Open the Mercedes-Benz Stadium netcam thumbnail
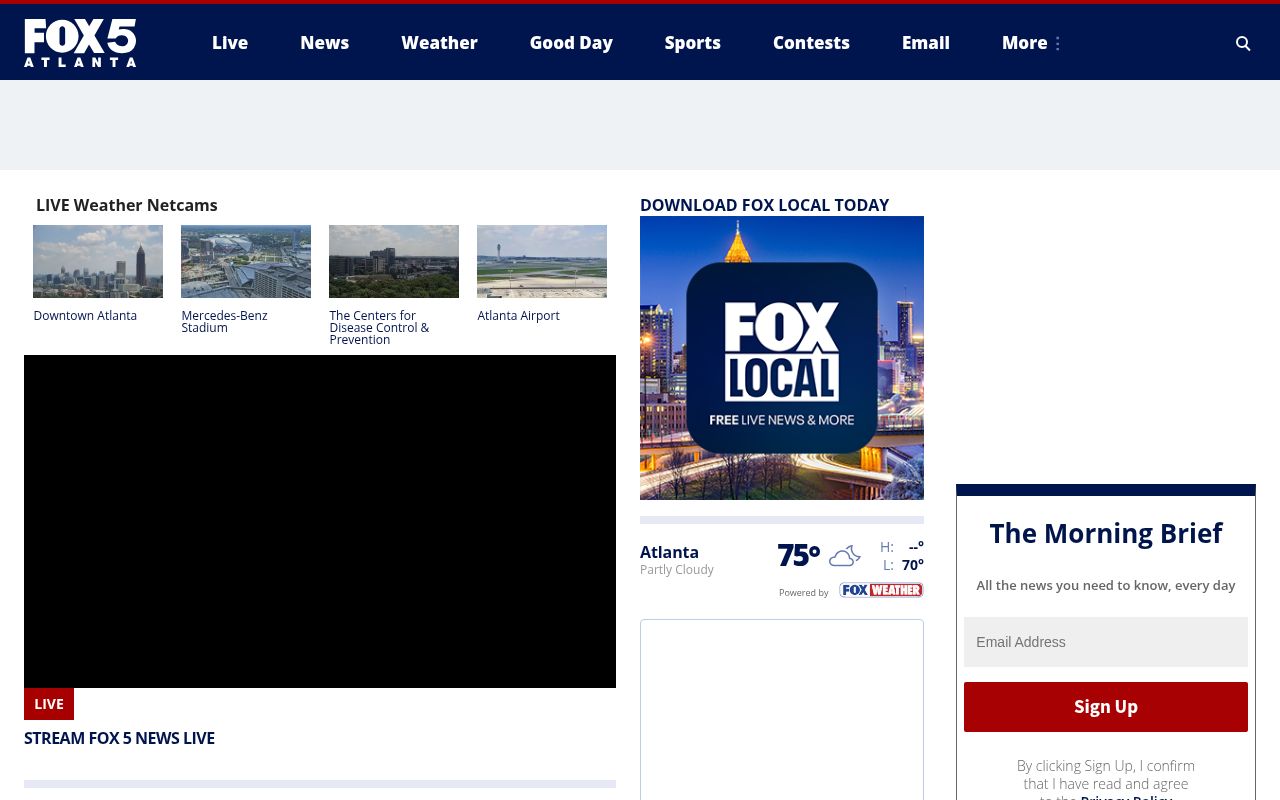 pos(246,261)
